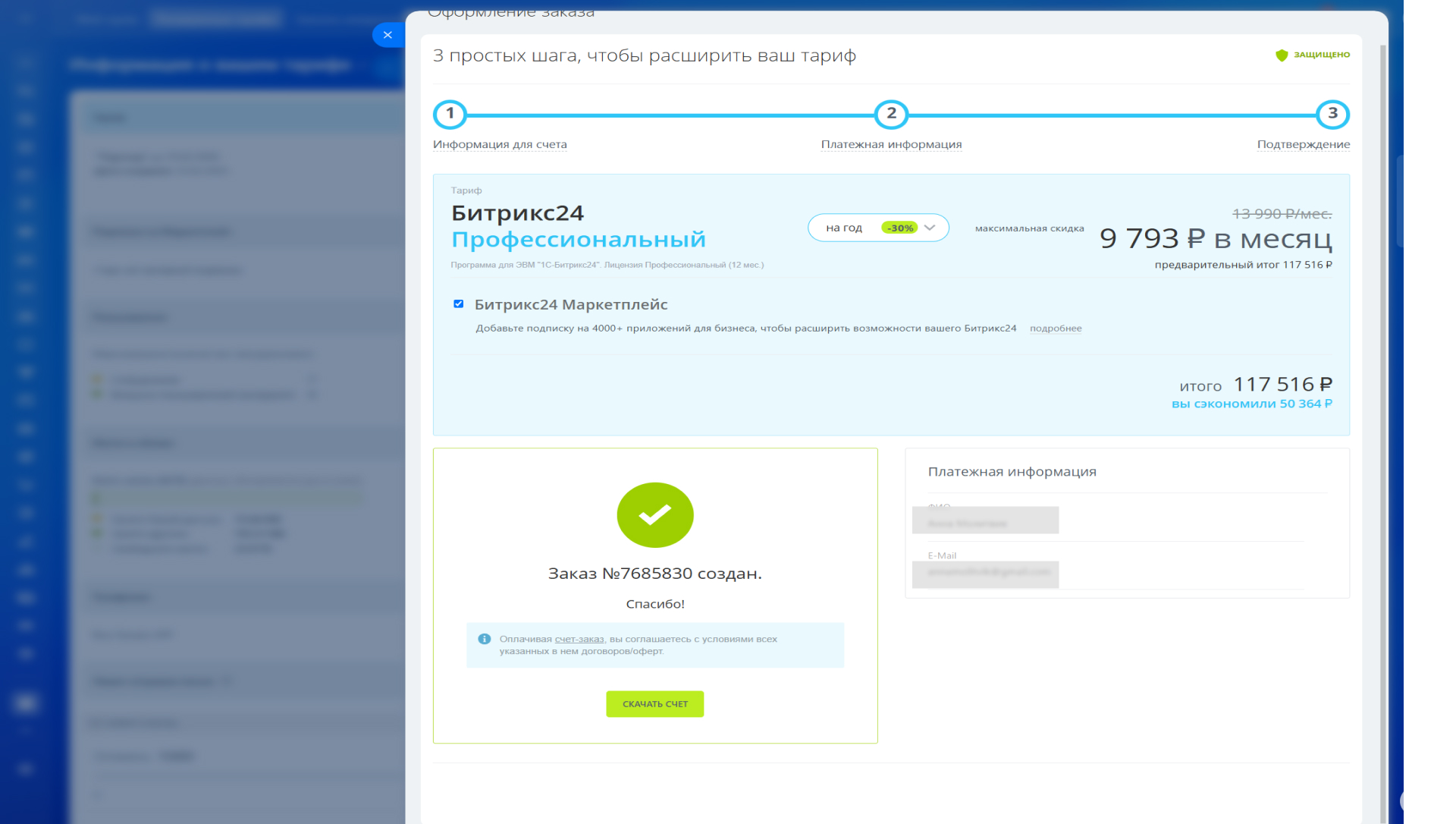The height and width of the screenshot is (824, 1456).
Task: Click the E-Mail input field
Action: coord(985,574)
